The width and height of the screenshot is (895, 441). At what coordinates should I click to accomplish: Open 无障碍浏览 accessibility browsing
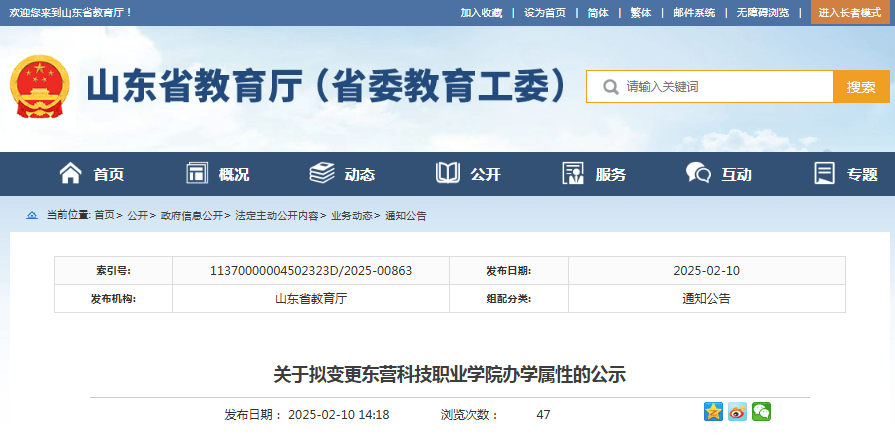(x=763, y=13)
